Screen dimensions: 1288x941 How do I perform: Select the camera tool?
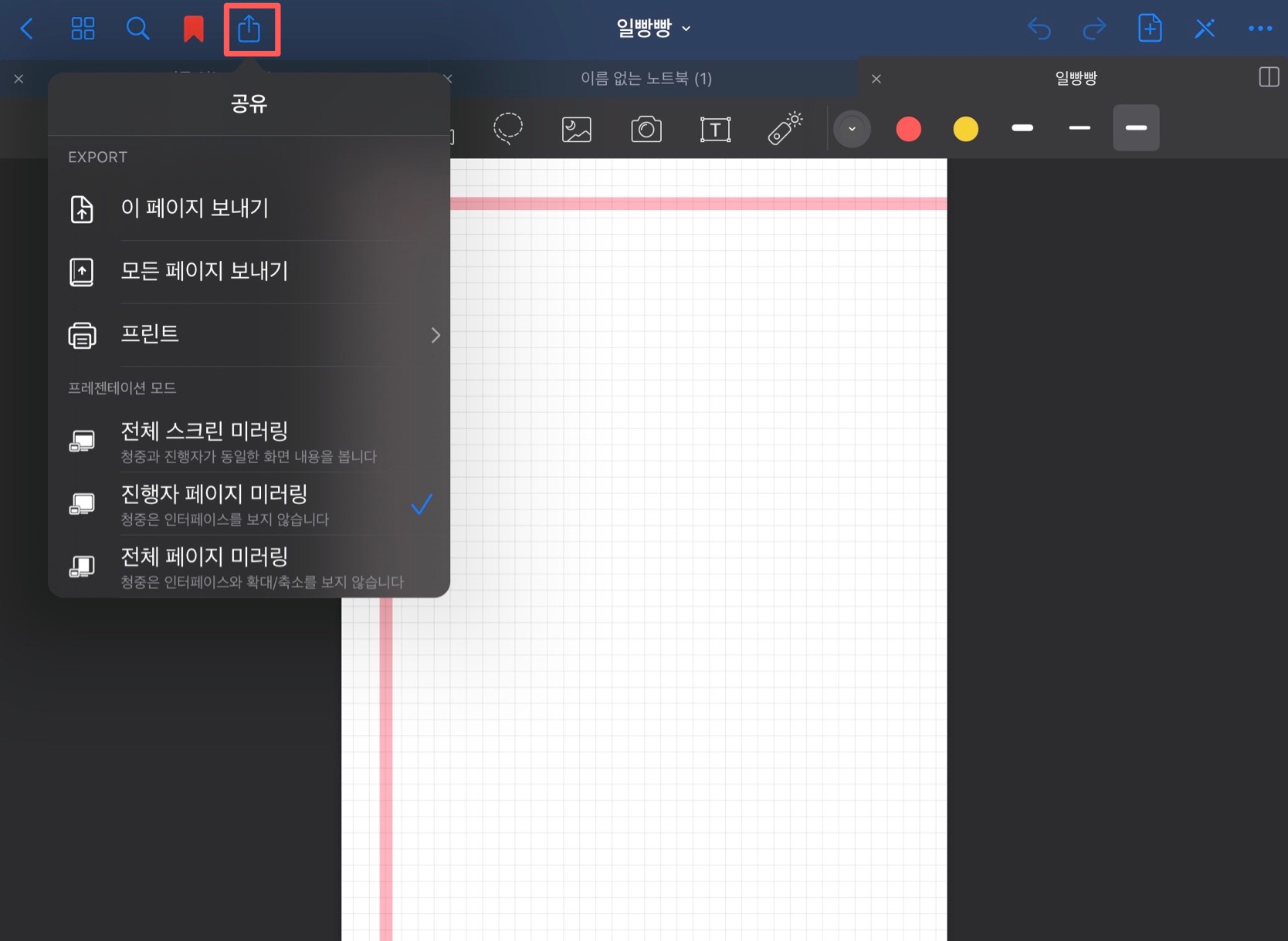(x=646, y=129)
